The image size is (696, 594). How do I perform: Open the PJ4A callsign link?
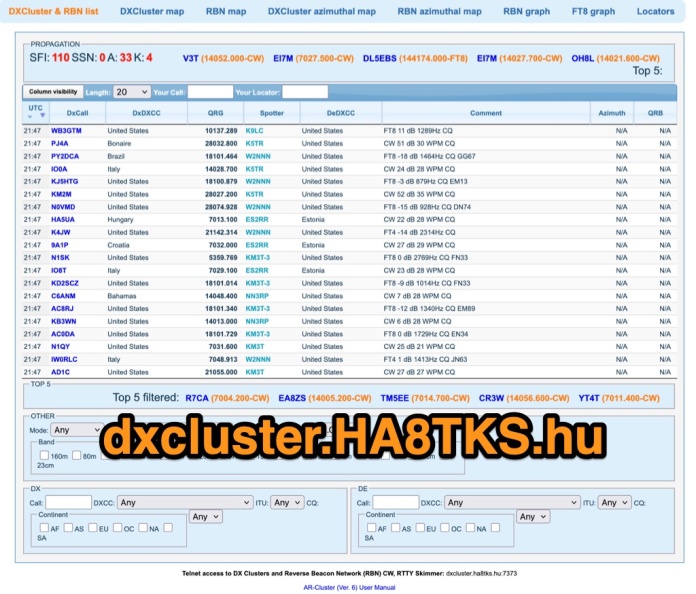coord(59,143)
